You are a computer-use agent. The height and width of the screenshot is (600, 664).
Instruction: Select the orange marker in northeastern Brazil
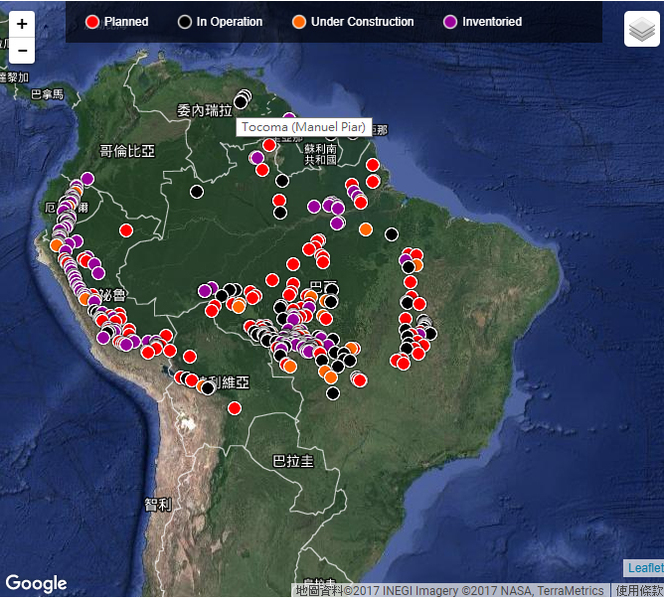pyautogui.click(x=366, y=229)
